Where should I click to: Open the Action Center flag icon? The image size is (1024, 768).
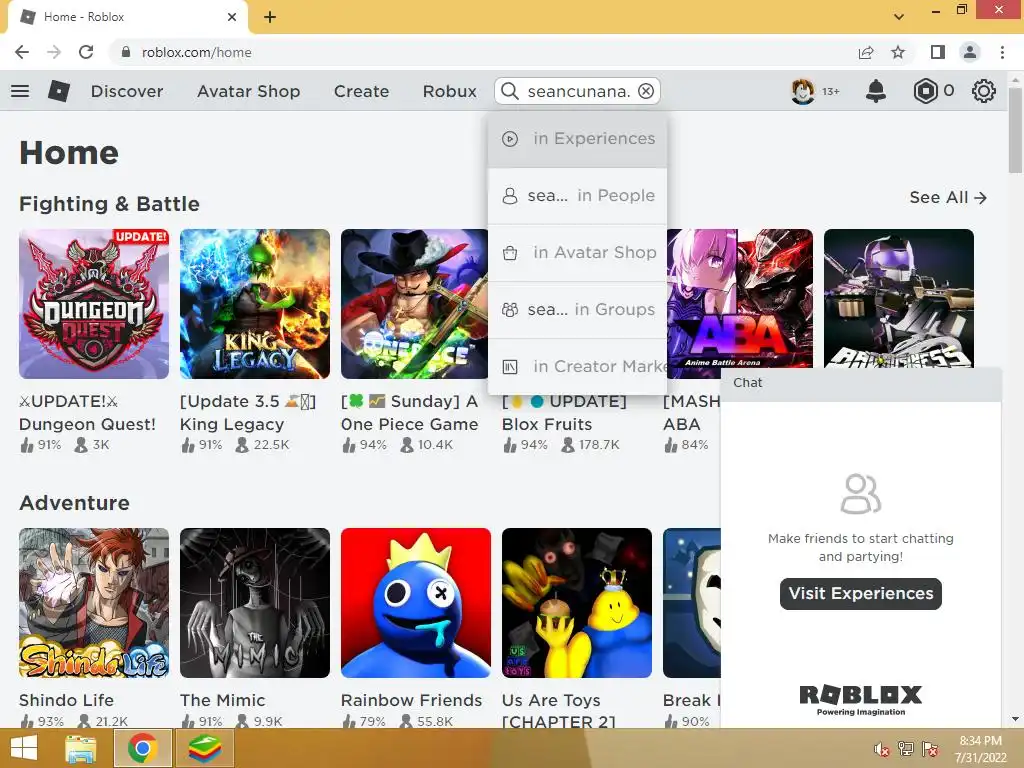coord(930,749)
